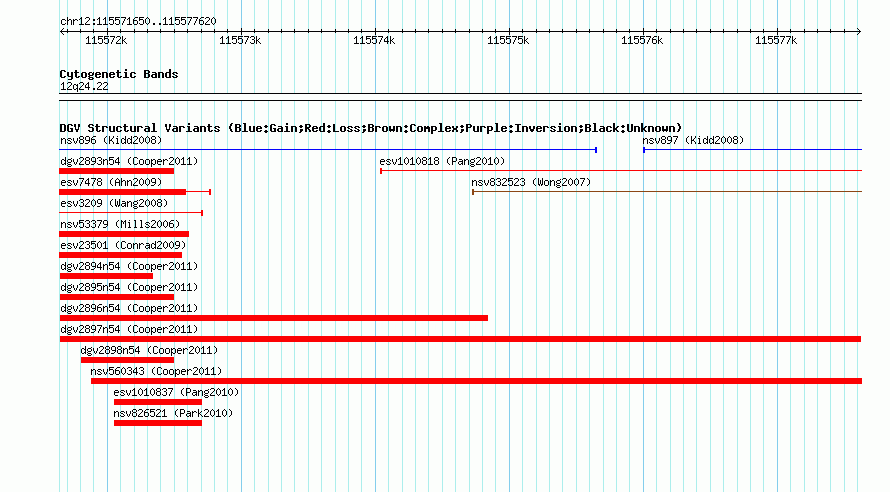Viewport: 890px width, 492px height.
Task: Open nsv560343 (Cooper2011) label
Action: (156, 371)
